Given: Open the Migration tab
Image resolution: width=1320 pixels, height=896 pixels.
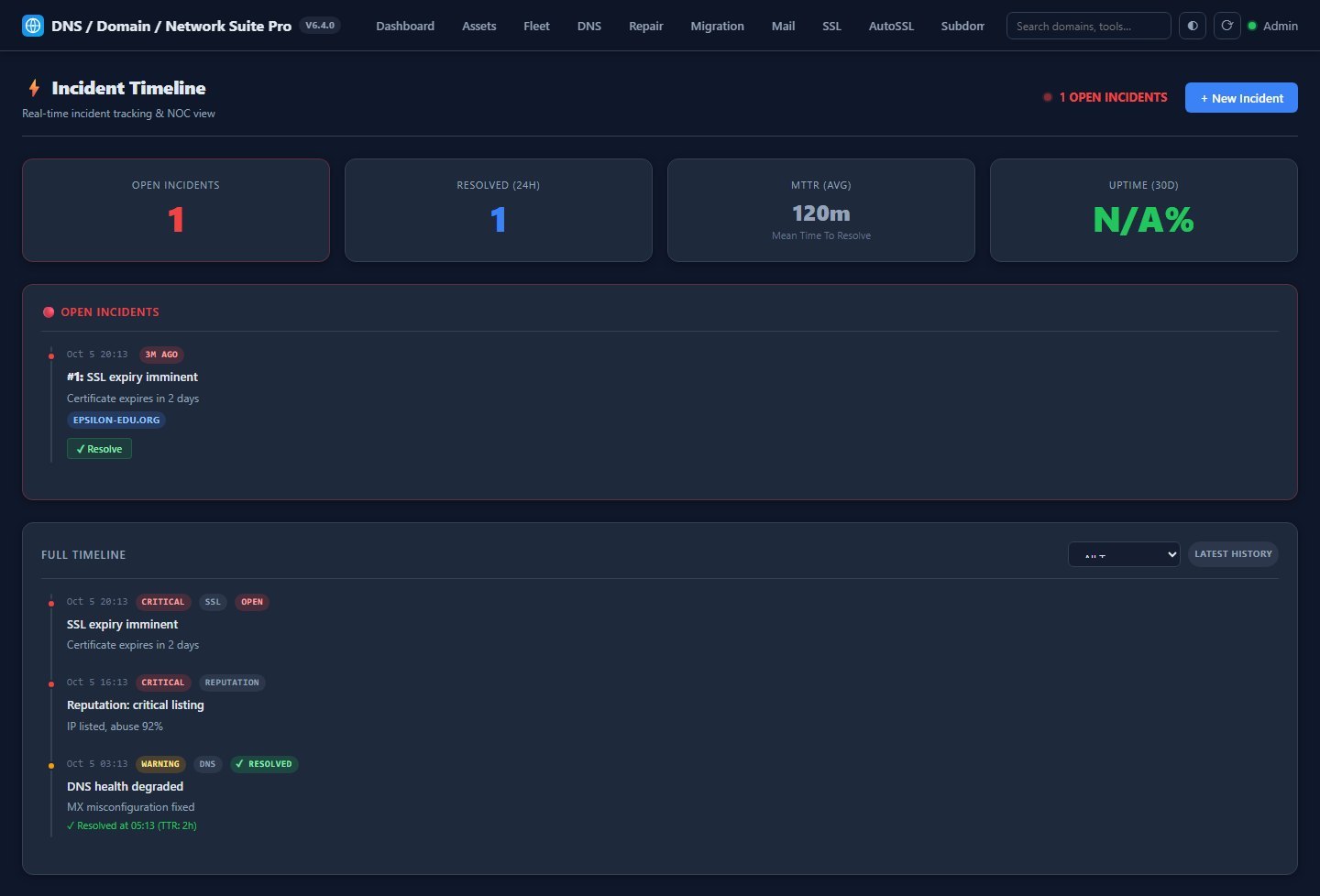Looking at the screenshot, I should coord(718,26).
